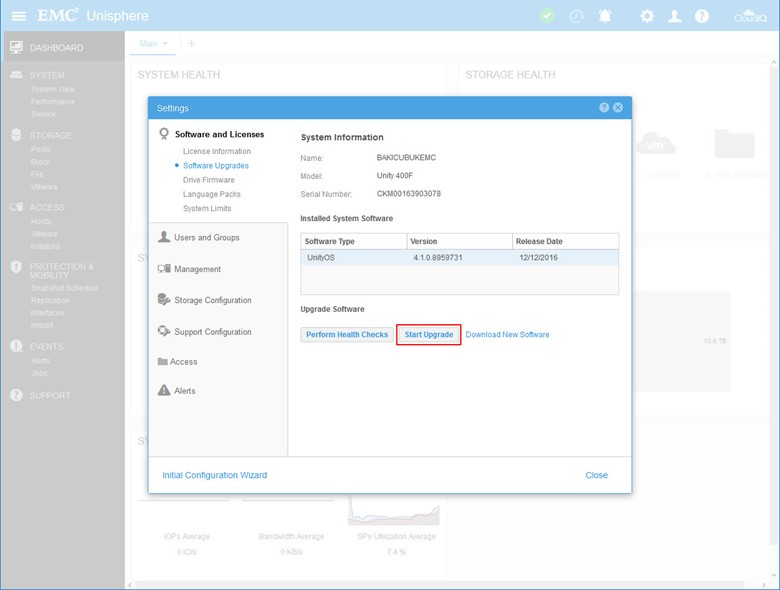Screen dimensions: 780x590
Task: Sort by Release Date column header
Action: (566, 241)
